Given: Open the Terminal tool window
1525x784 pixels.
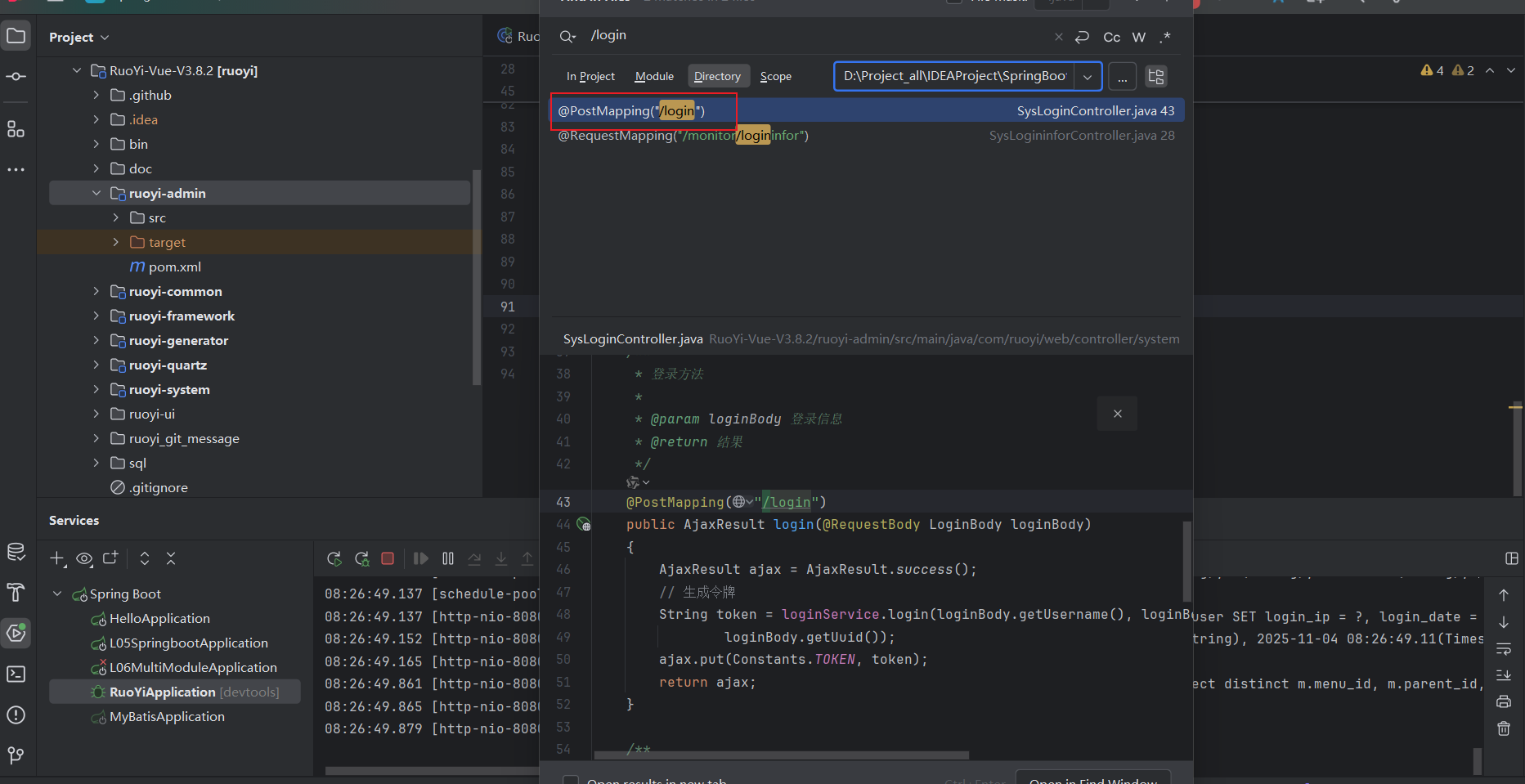Looking at the screenshot, I should coord(16,674).
